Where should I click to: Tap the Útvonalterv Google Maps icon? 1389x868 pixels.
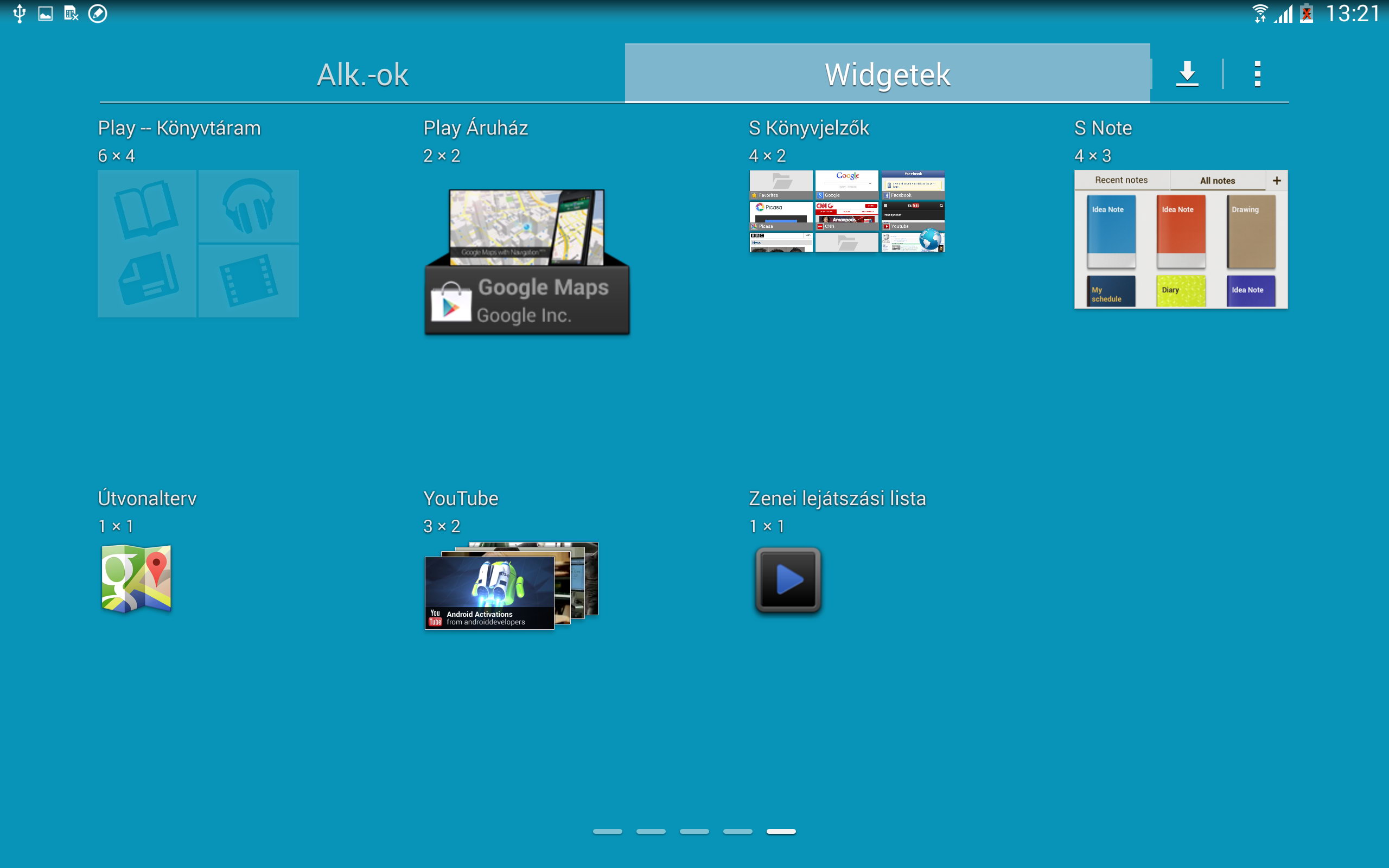pos(137,579)
